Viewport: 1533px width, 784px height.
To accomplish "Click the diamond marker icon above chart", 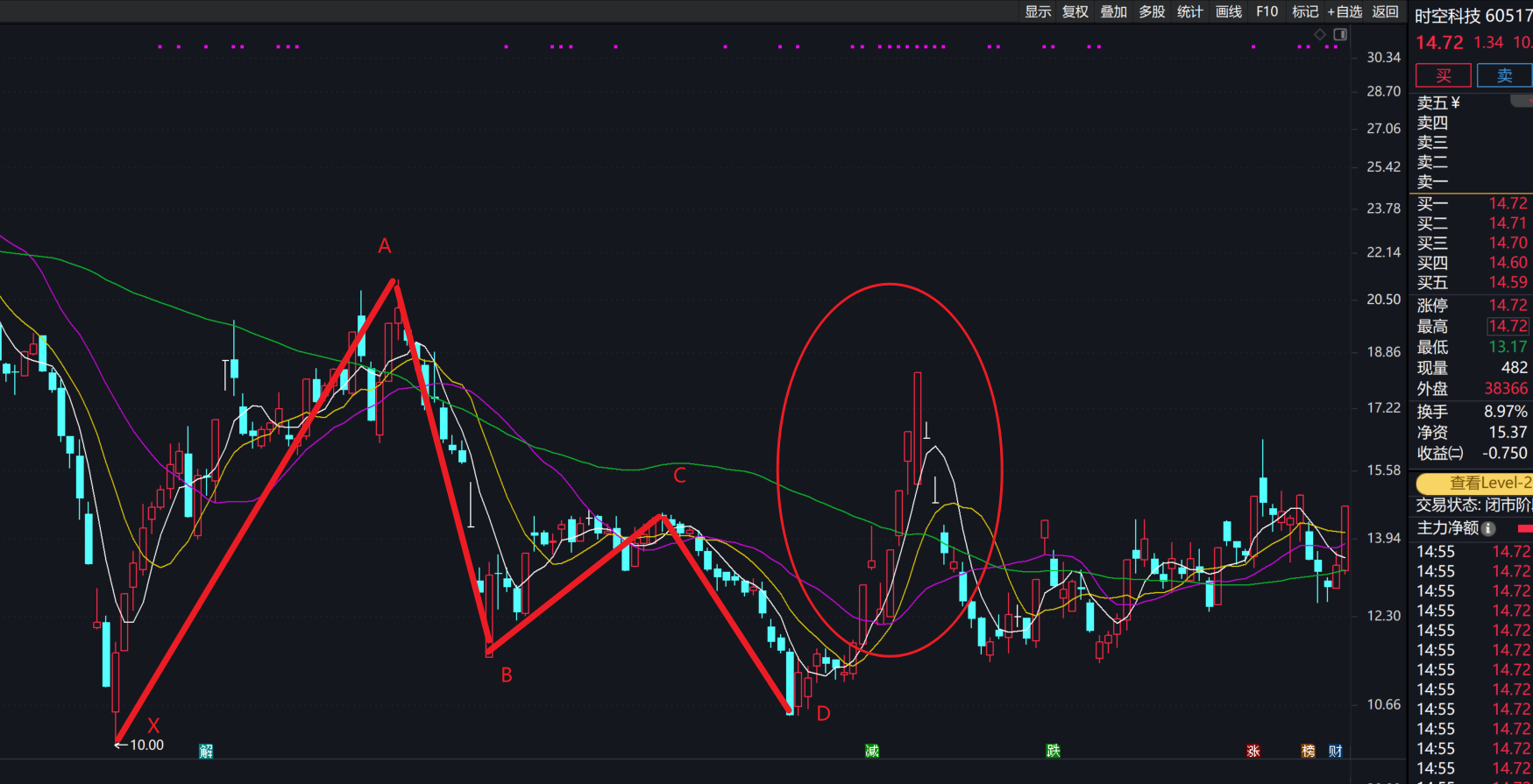I will pyautogui.click(x=1319, y=34).
